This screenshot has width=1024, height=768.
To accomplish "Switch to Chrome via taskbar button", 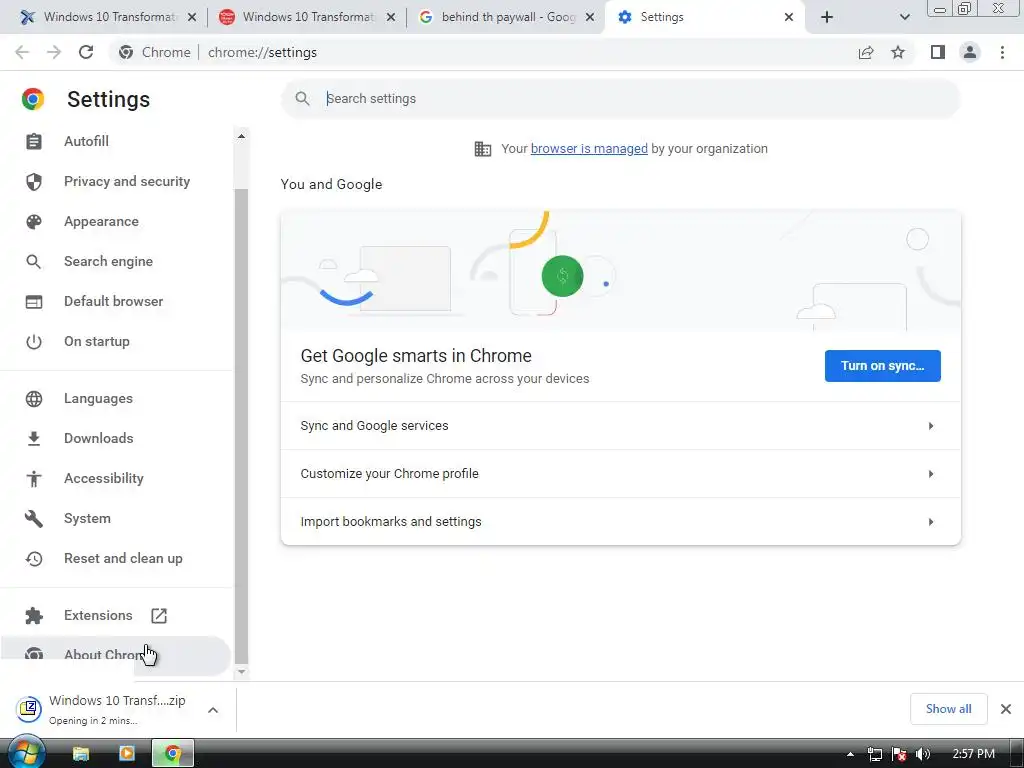I will pyautogui.click(x=173, y=754).
